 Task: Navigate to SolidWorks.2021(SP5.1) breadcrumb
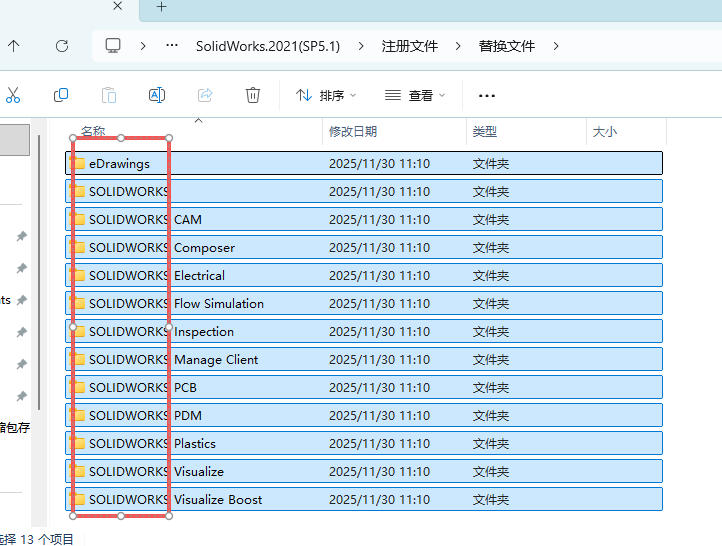(x=268, y=46)
